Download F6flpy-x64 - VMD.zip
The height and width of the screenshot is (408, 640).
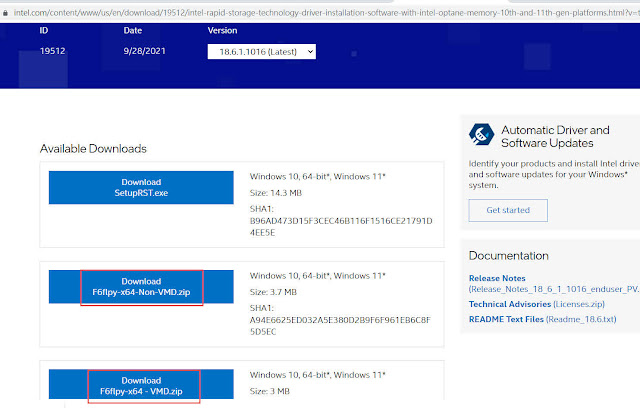pyautogui.click(x=141, y=384)
